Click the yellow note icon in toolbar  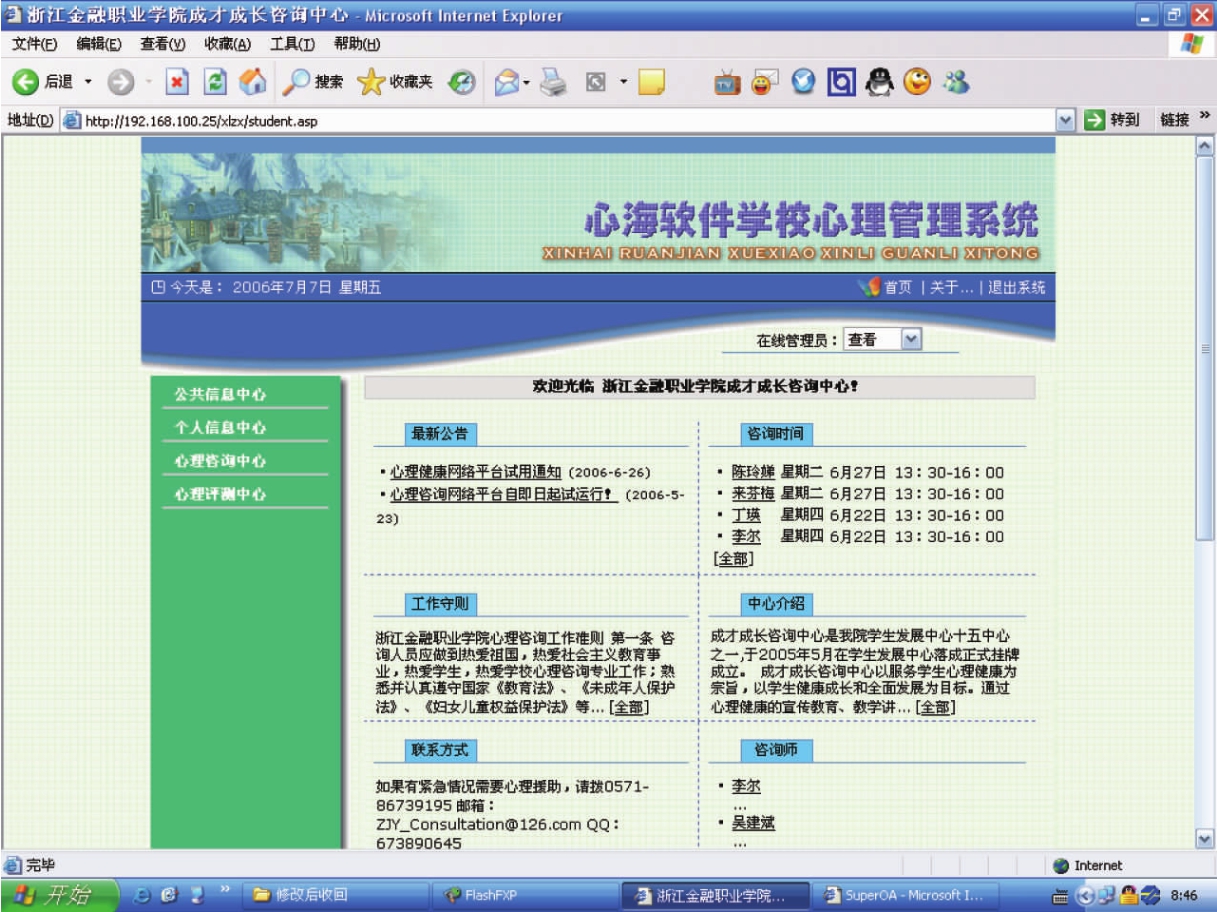(x=651, y=82)
